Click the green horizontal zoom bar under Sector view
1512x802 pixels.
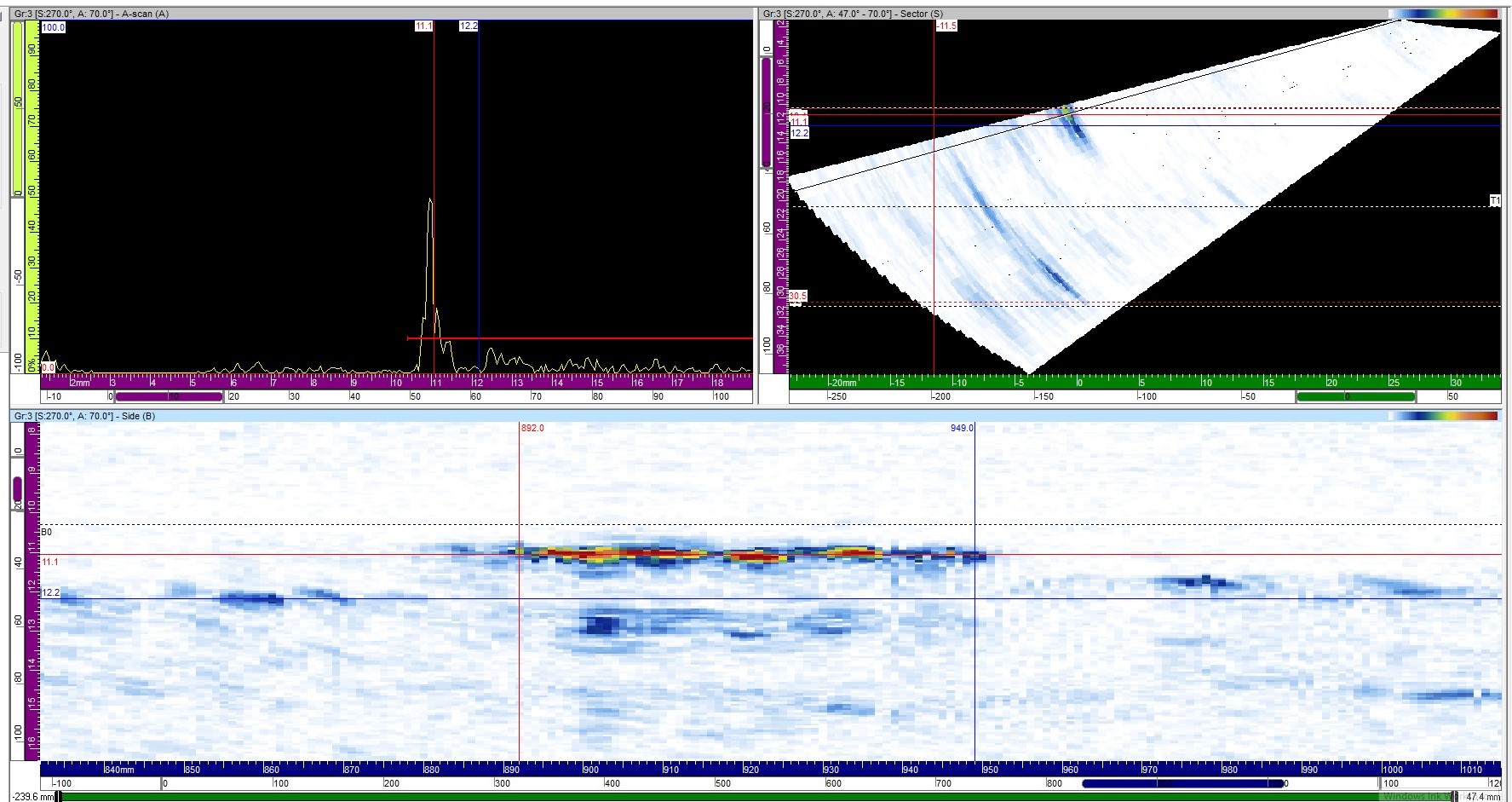pyautogui.click(x=1354, y=396)
